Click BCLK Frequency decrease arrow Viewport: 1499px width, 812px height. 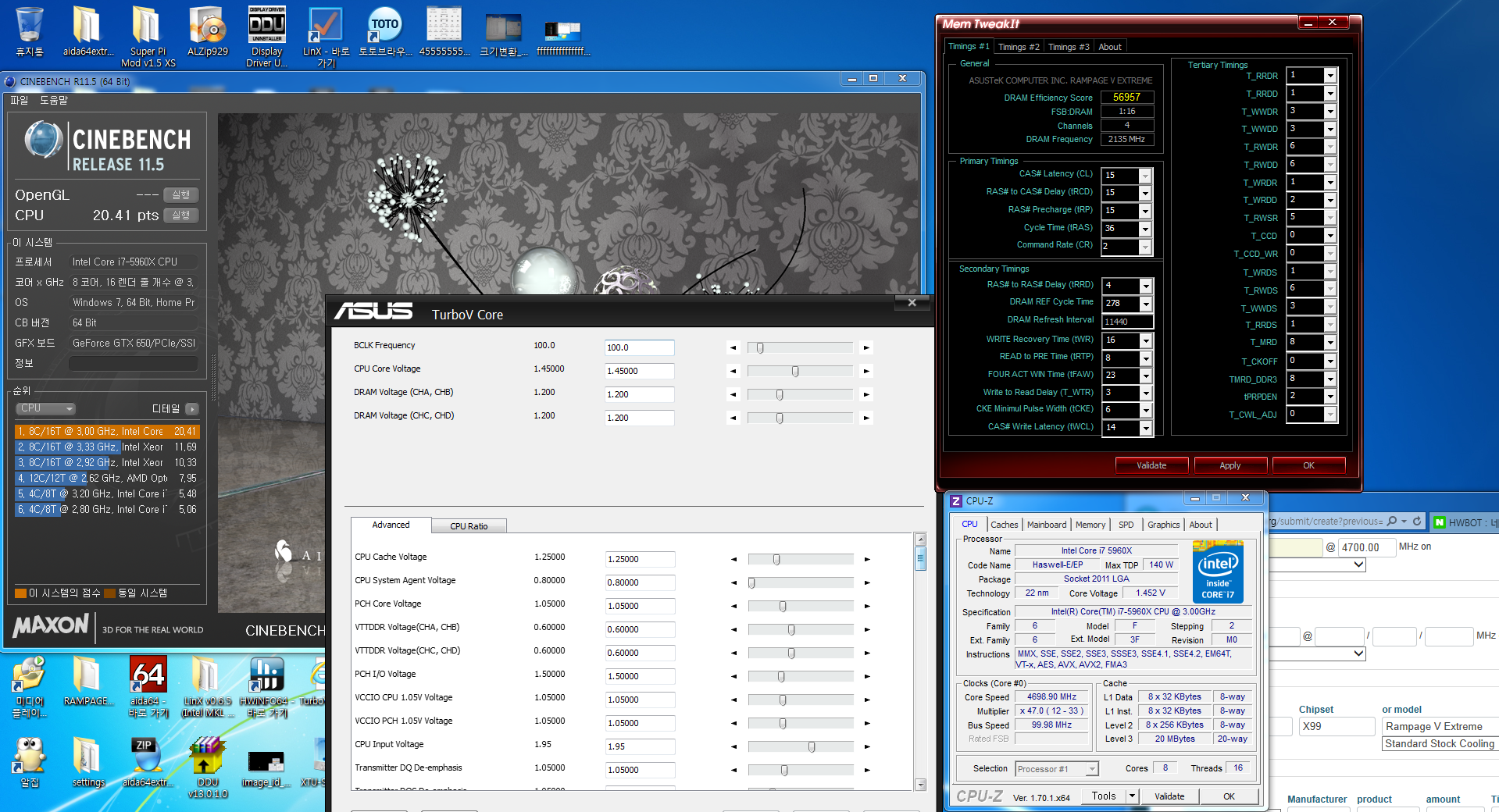(733, 348)
